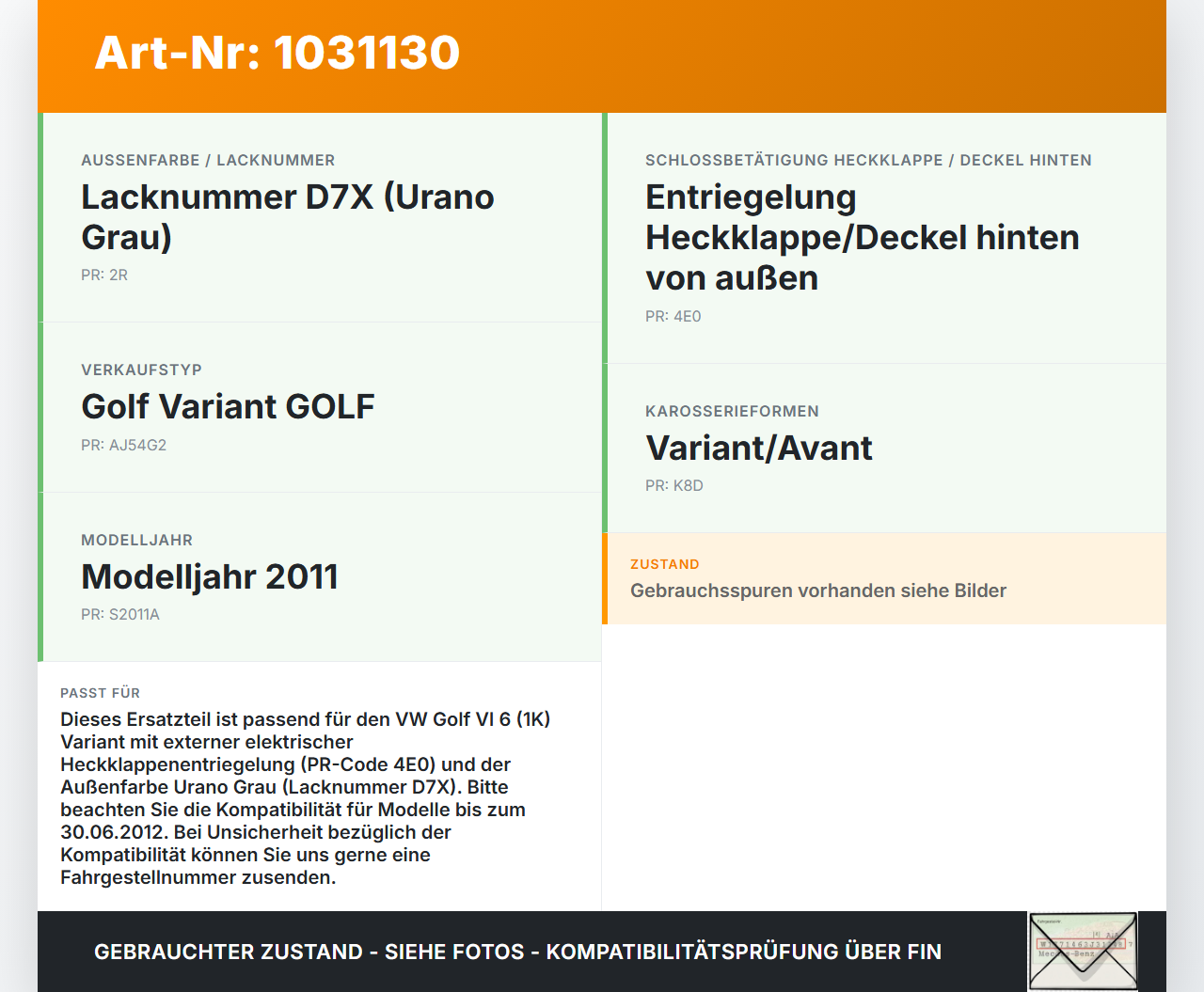Screen dimensions: 1204x992
Task: Click the orange accent bar beside ZUSTAND
Action: point(605,578)
